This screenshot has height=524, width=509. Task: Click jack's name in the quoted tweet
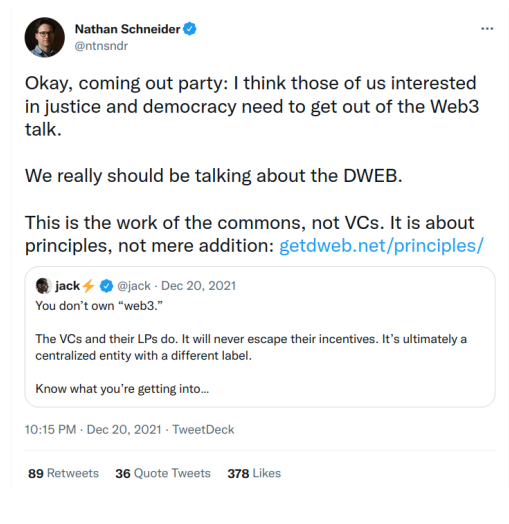[x=68, y=286]
